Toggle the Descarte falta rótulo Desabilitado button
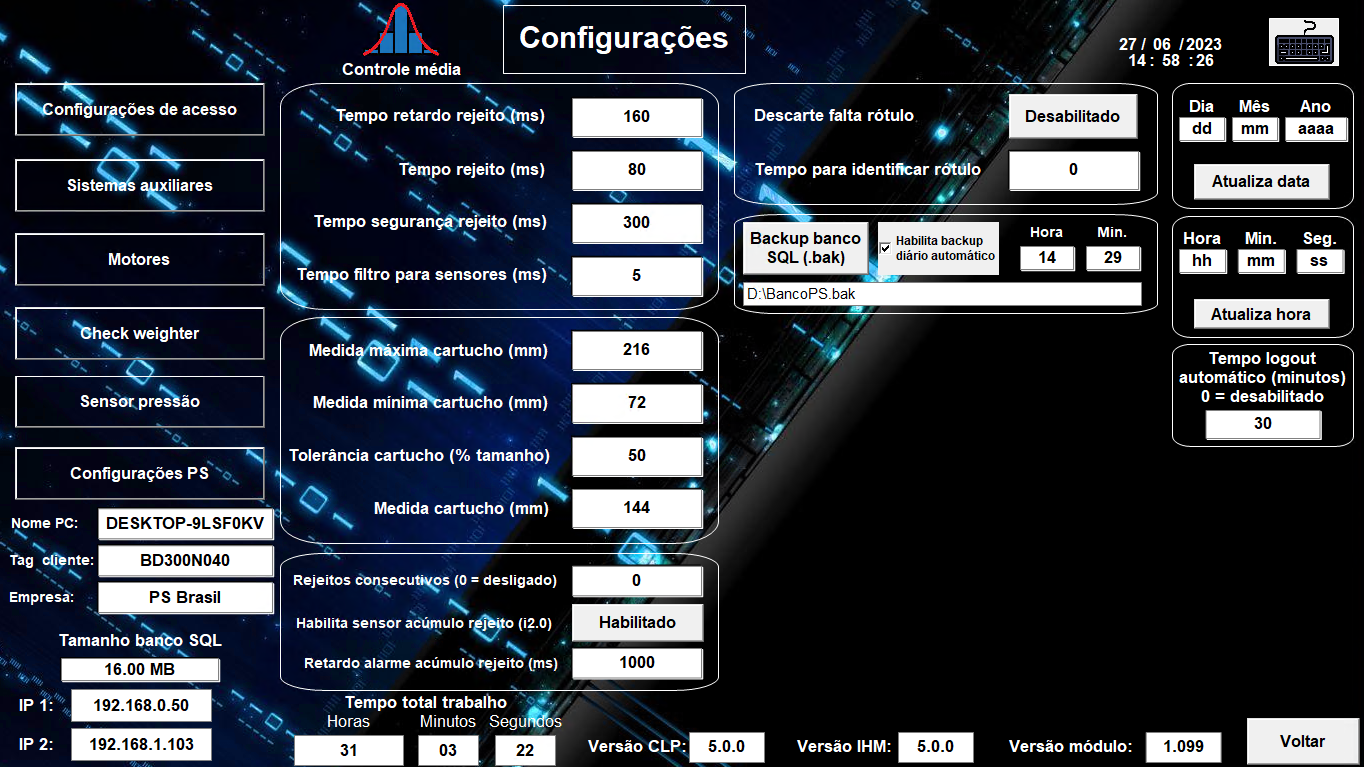Image resolution: width=1364 pixels, height=767 pixels. pyautogui.click(x=1072, y=116)
